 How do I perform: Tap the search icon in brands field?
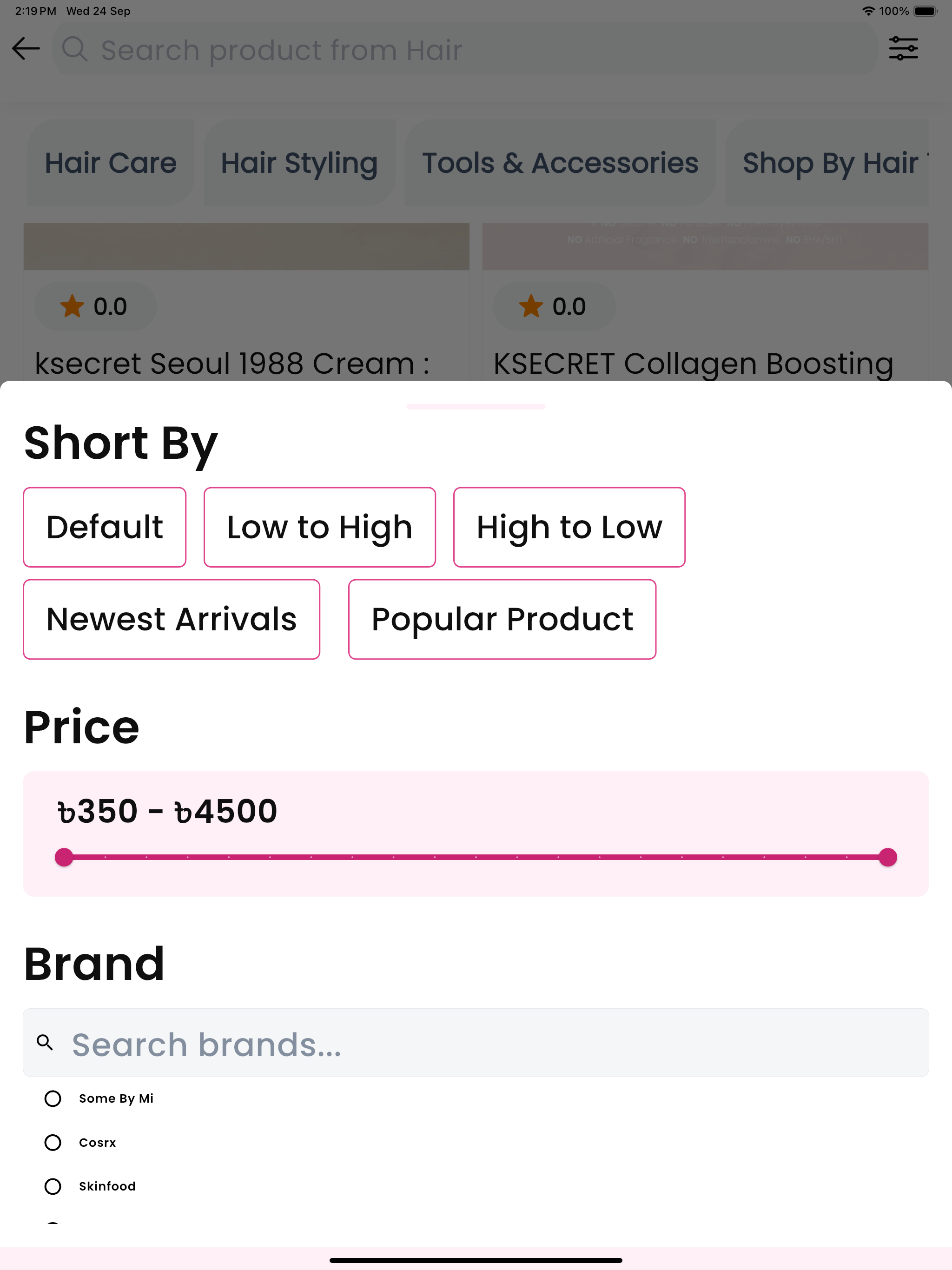point(45,1042)
